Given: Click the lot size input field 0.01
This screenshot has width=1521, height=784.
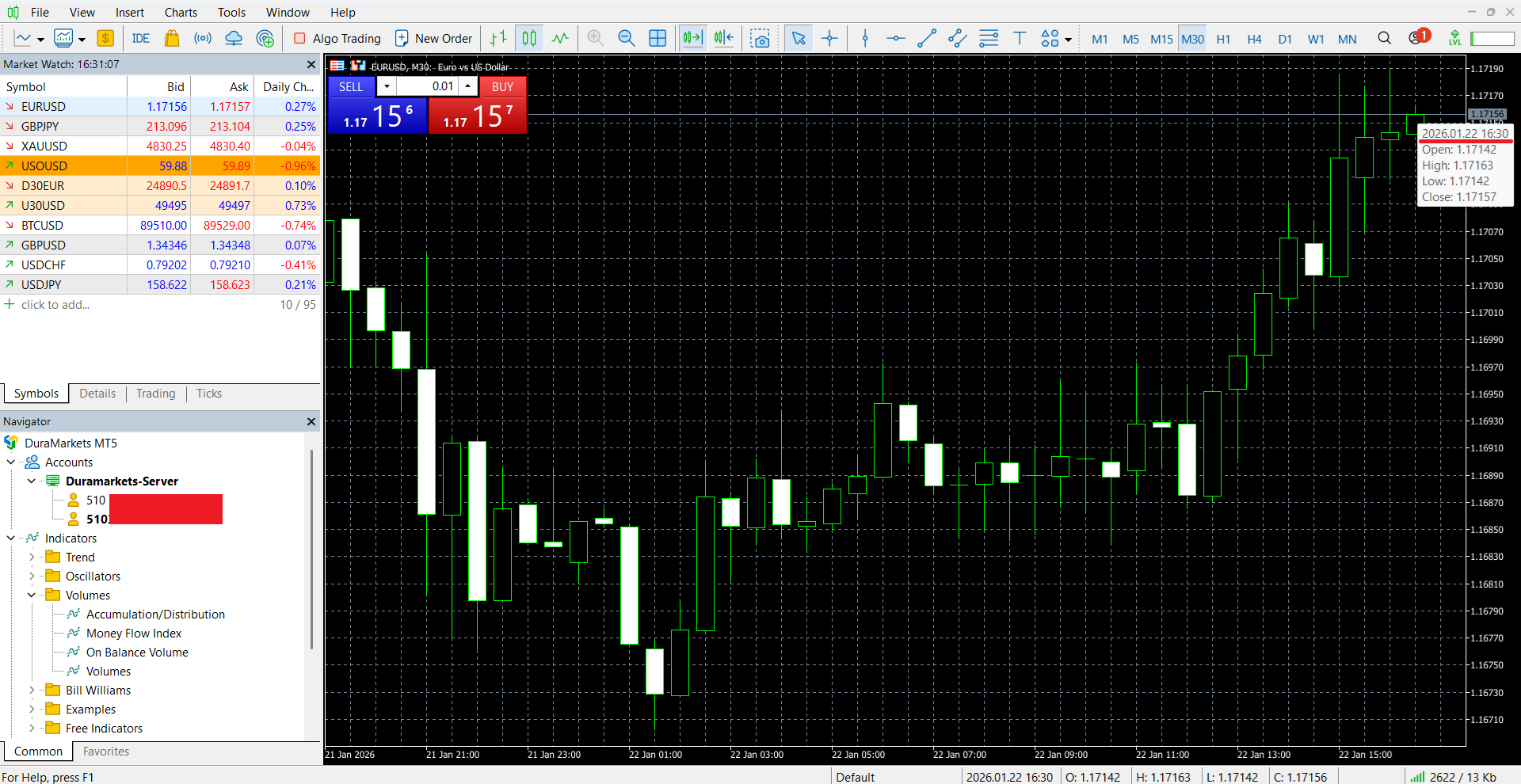Looking at the screenshot, I should (428, 86).
